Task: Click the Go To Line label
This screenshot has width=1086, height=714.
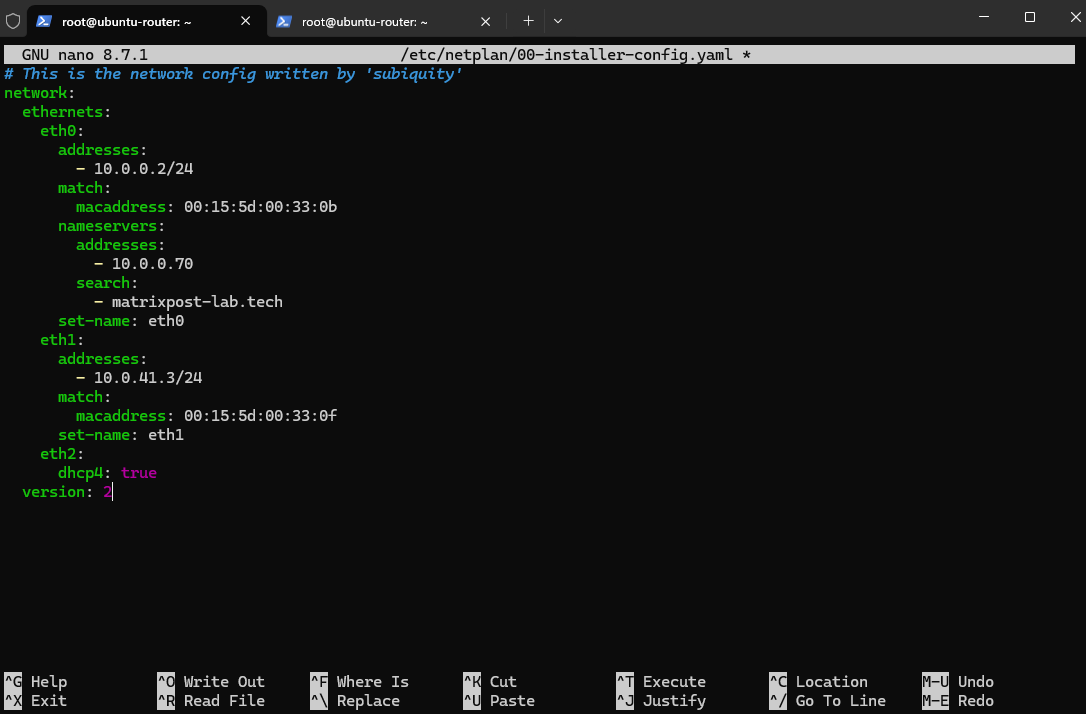Action: click(x=840, y=700)
